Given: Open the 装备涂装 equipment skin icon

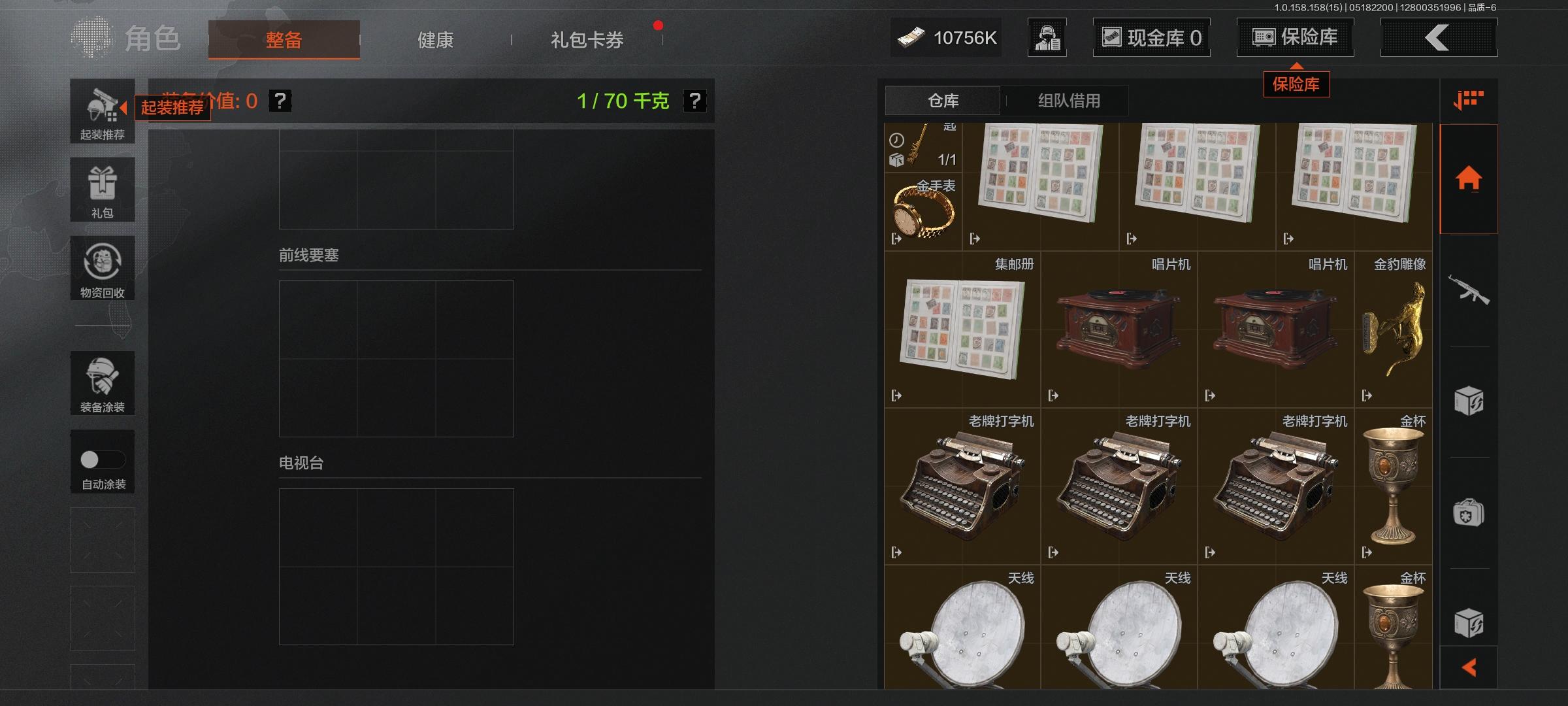Looking at the screenshot, I should click(x=103, y=383).
